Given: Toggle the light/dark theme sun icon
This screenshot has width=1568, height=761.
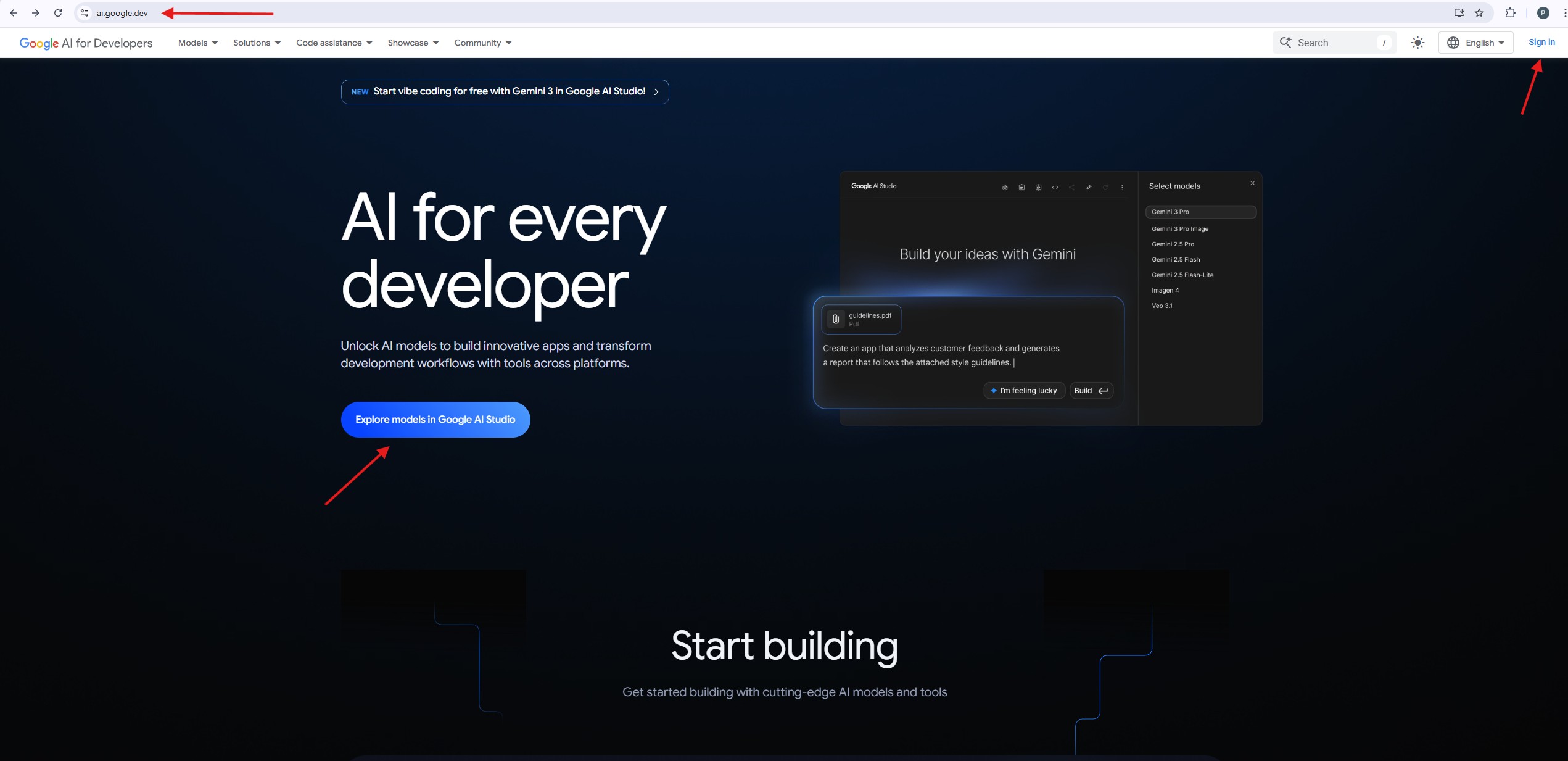Looking at the screenshot, I should pyautogui.click(x=1417, y=43).
